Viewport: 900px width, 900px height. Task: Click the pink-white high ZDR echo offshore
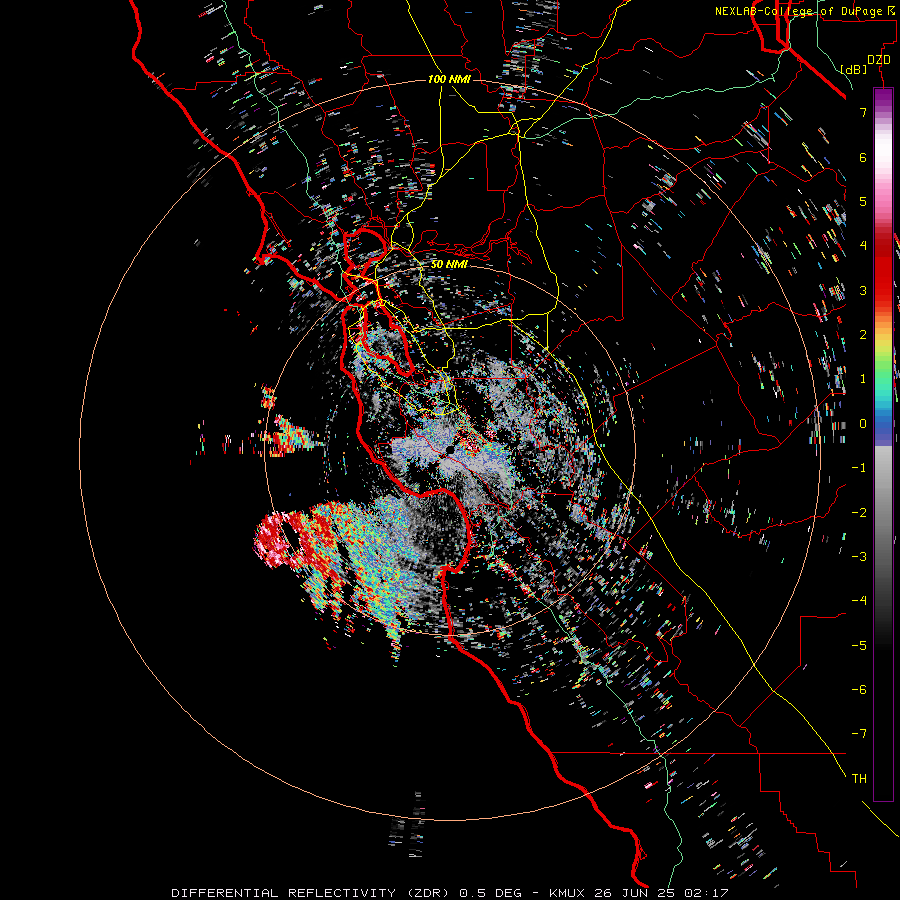(276, 540)
